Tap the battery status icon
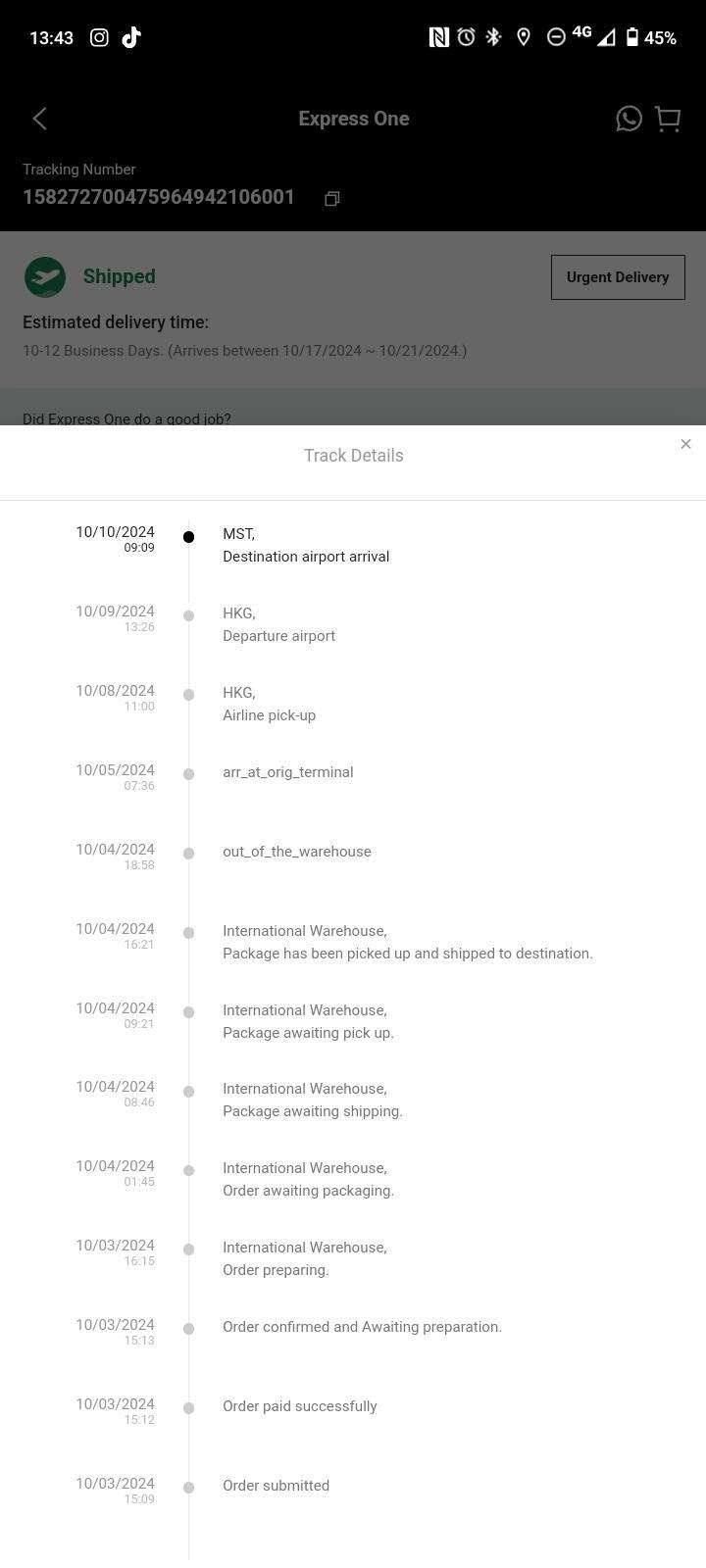 click(x=632, y=37)
